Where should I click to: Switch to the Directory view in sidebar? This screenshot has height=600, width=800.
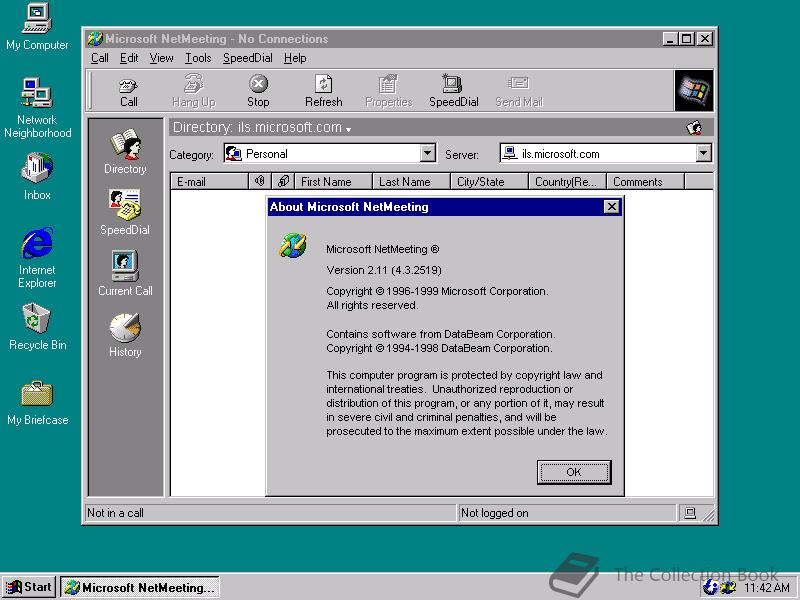tap(125, 152)
